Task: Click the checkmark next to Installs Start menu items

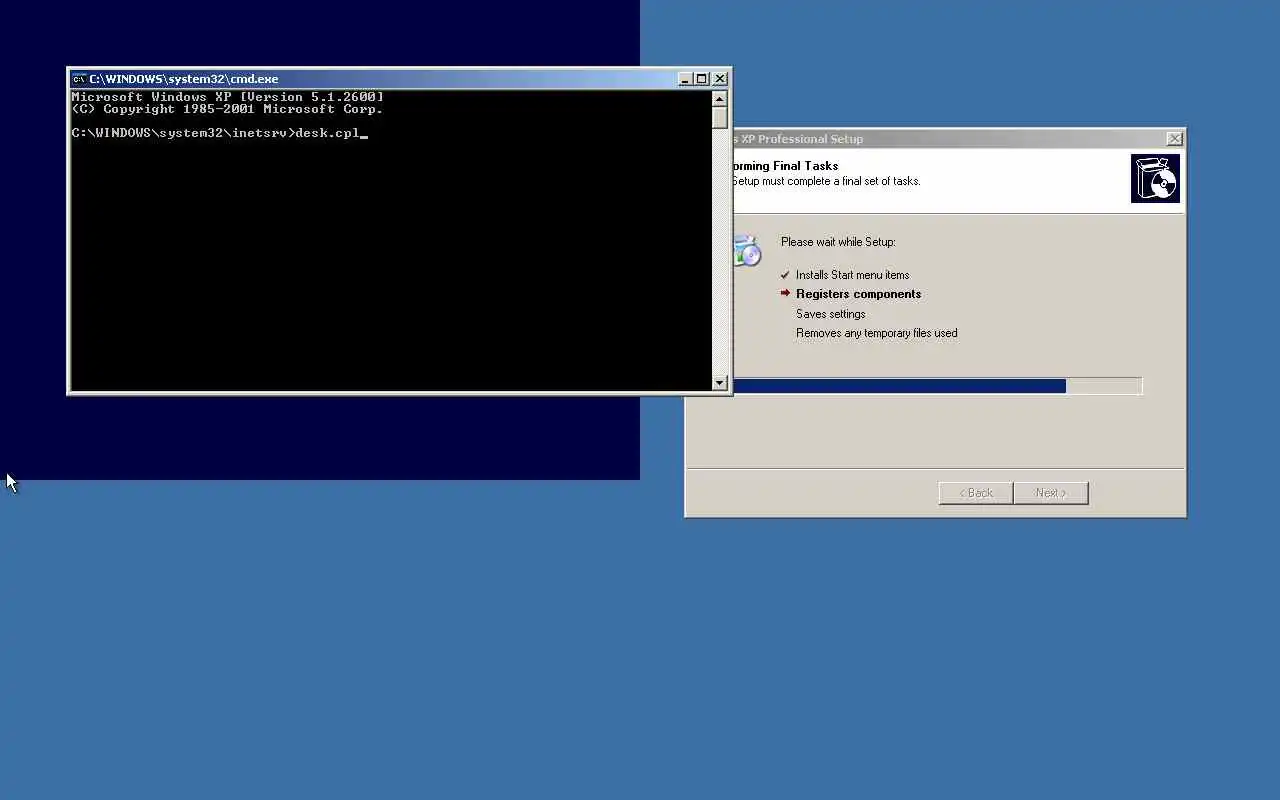Action: pos(785,275)
